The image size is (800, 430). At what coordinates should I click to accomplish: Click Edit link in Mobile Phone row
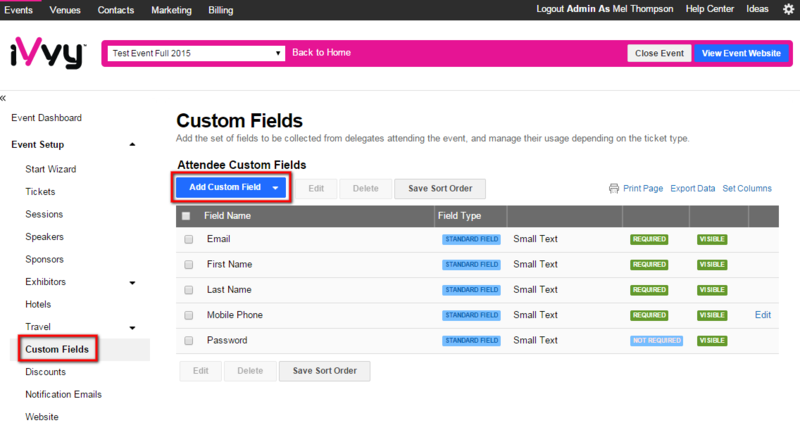763,315
